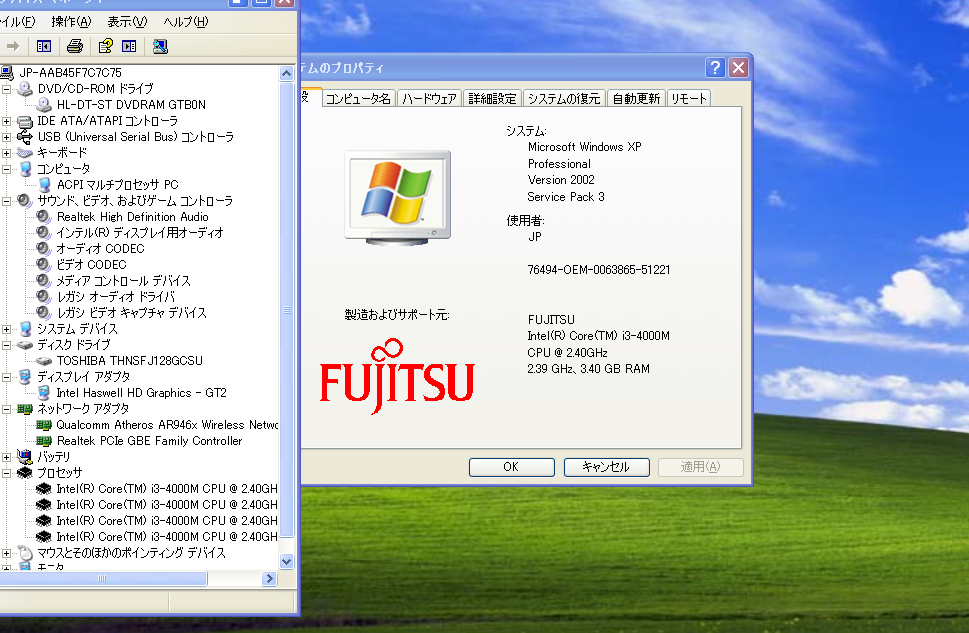Screen dimensions: 969x633
Task: Click the オーディオ CODEC speaker icon
Action: coord(43,249)
